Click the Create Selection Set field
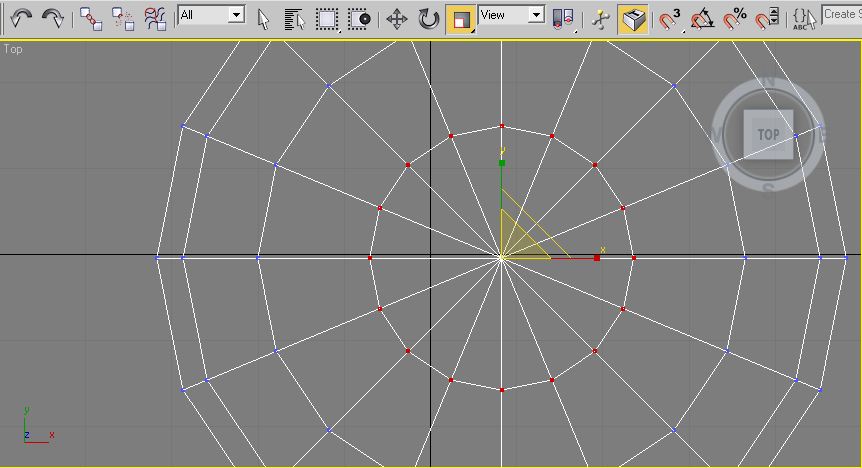Image resolution: width=862 pixels, height=468 pixels. [x=840, y=15]
